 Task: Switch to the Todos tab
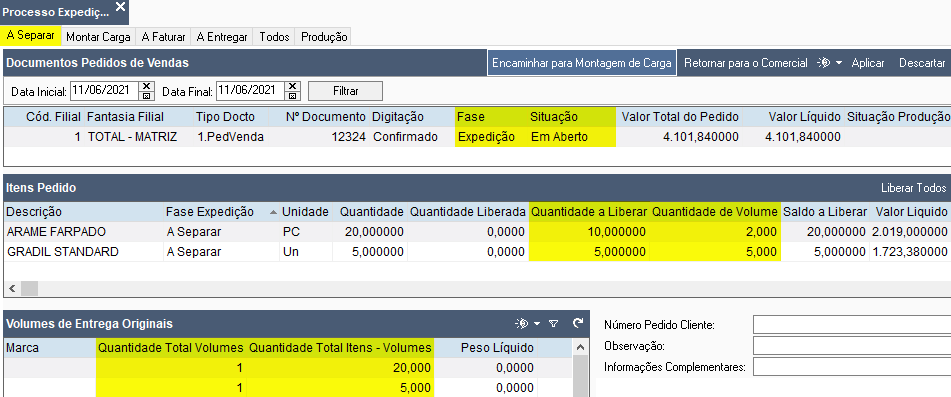coord(274,36)
